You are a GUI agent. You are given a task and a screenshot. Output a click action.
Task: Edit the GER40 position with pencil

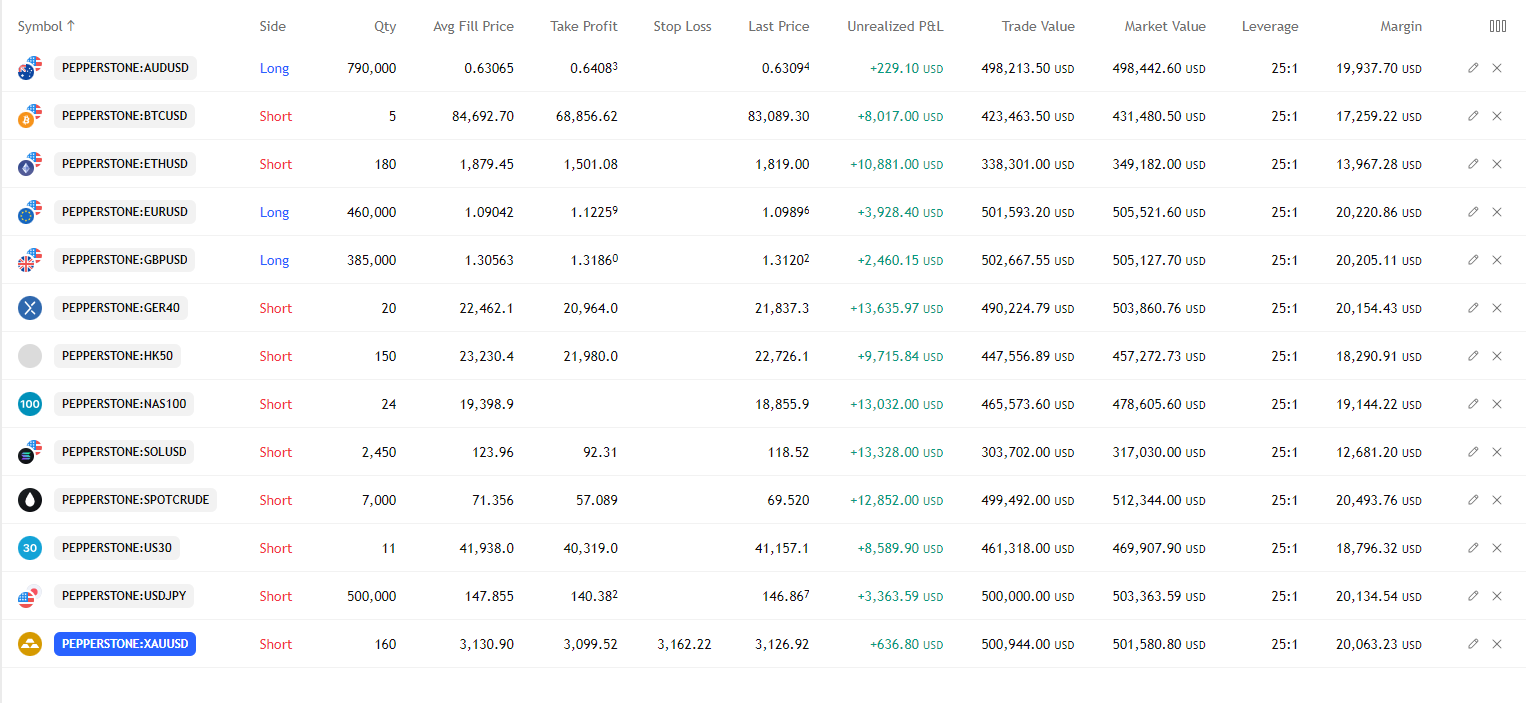(1473, 308)
